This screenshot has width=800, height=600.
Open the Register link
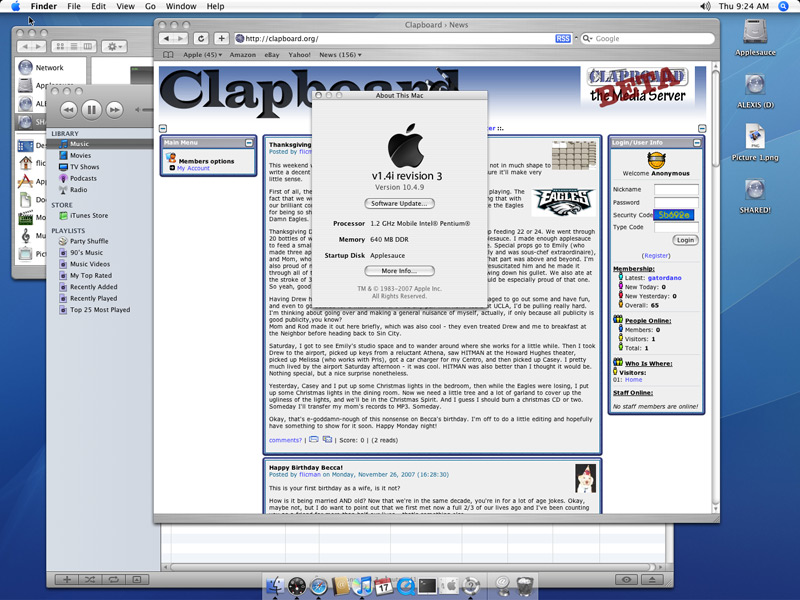click(656, 256)
